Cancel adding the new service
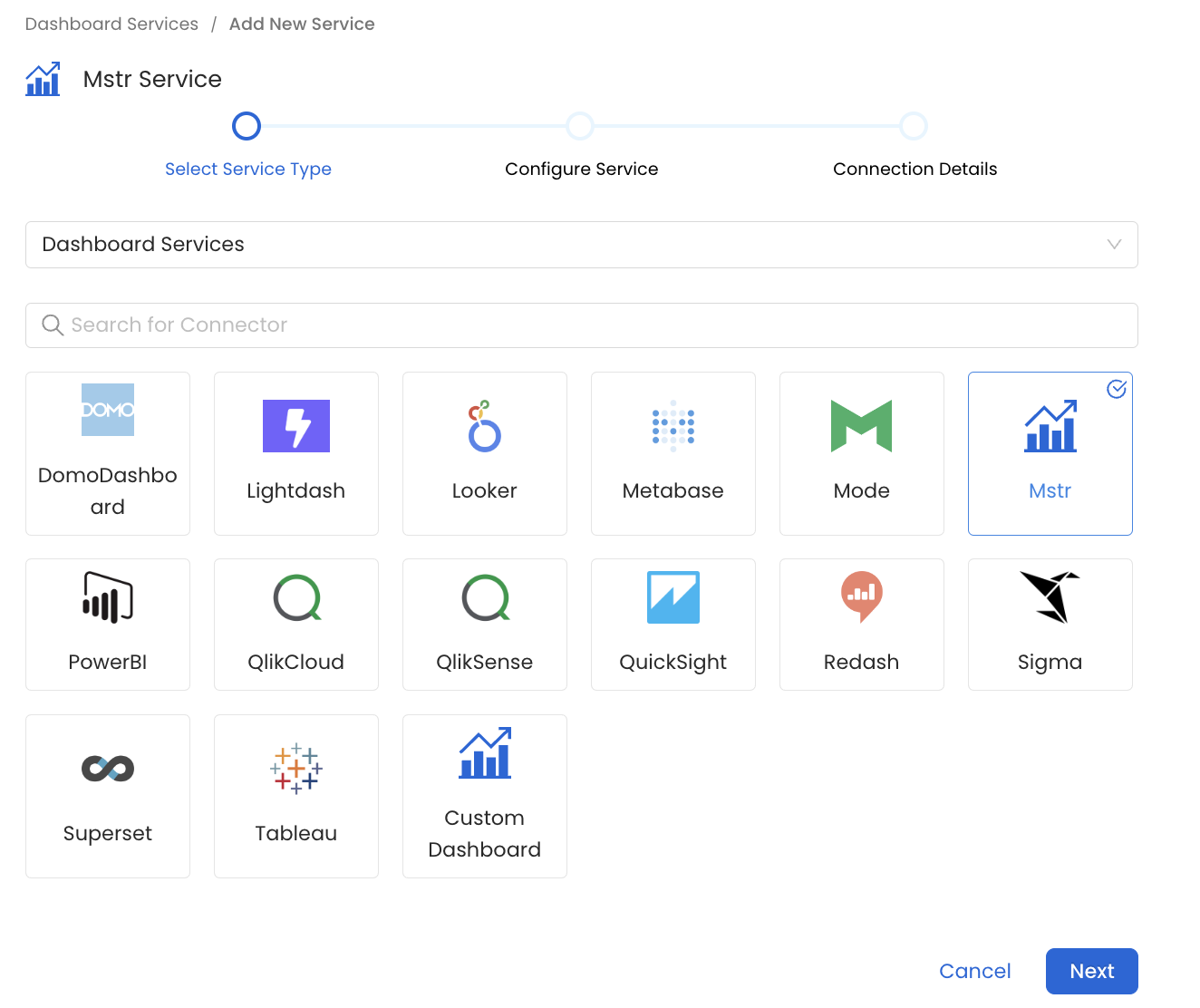This screenshot has width=1200, height=1008. pos(974,971)
